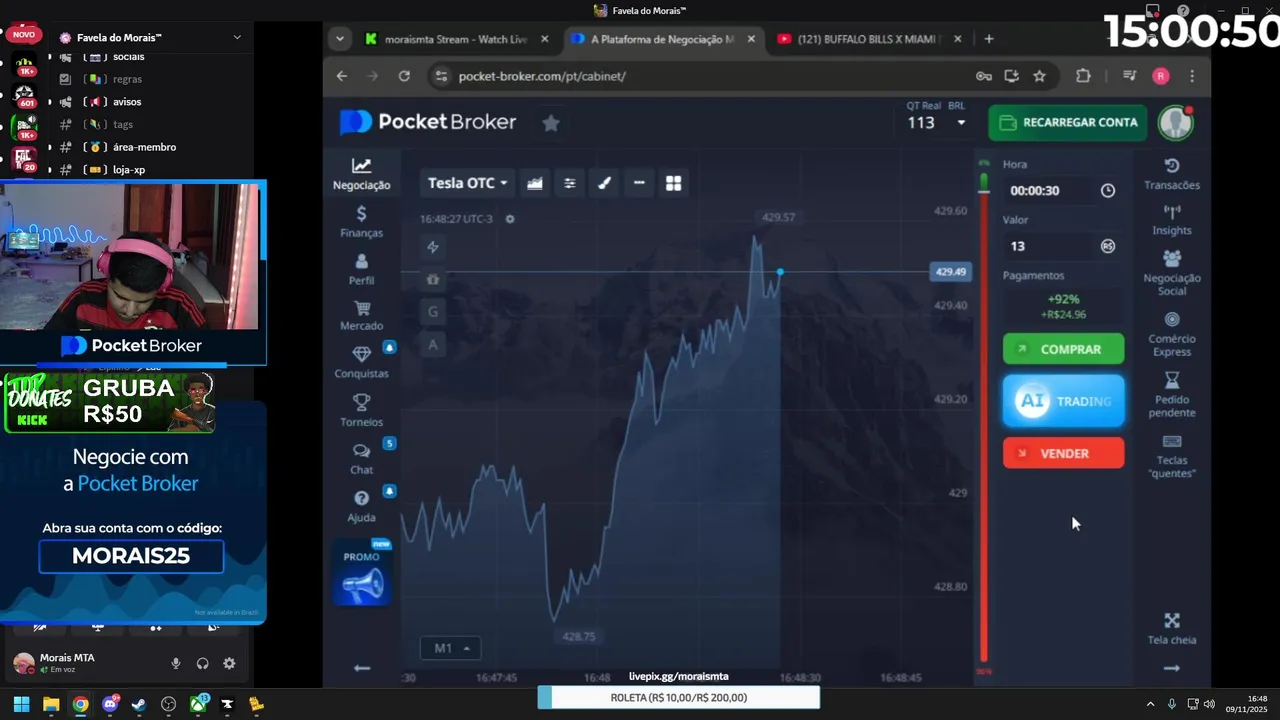The height and width of the screenshot is (720, 1280).
Task: Reload the page in Chrome
Action: pyautogui.click(x=404, y=76)
